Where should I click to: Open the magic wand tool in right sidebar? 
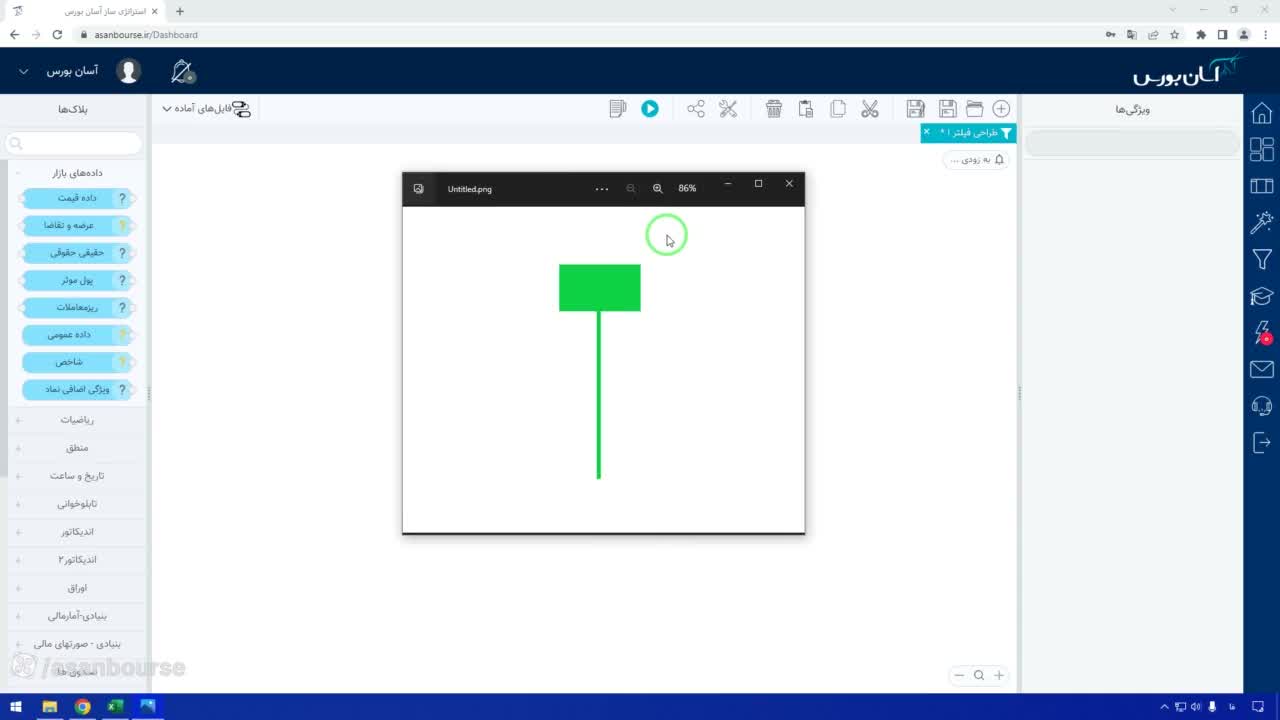pyautogui.click(x=1262, y=222)
